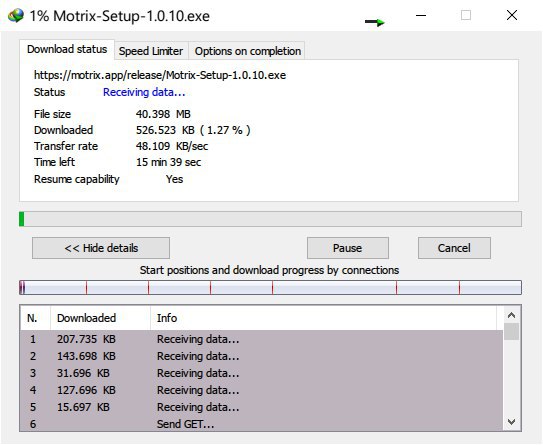This screenshot has height=445, width=543.
Task: Select connection row 15.697 KB
Action: [261, 407]
